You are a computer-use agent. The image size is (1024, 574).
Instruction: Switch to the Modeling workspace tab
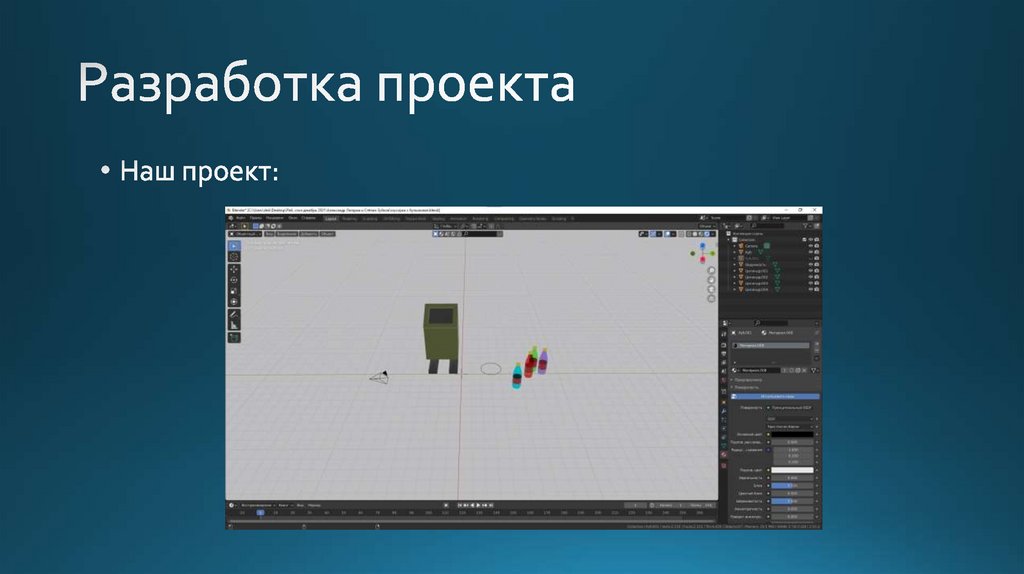pos(349,219)
